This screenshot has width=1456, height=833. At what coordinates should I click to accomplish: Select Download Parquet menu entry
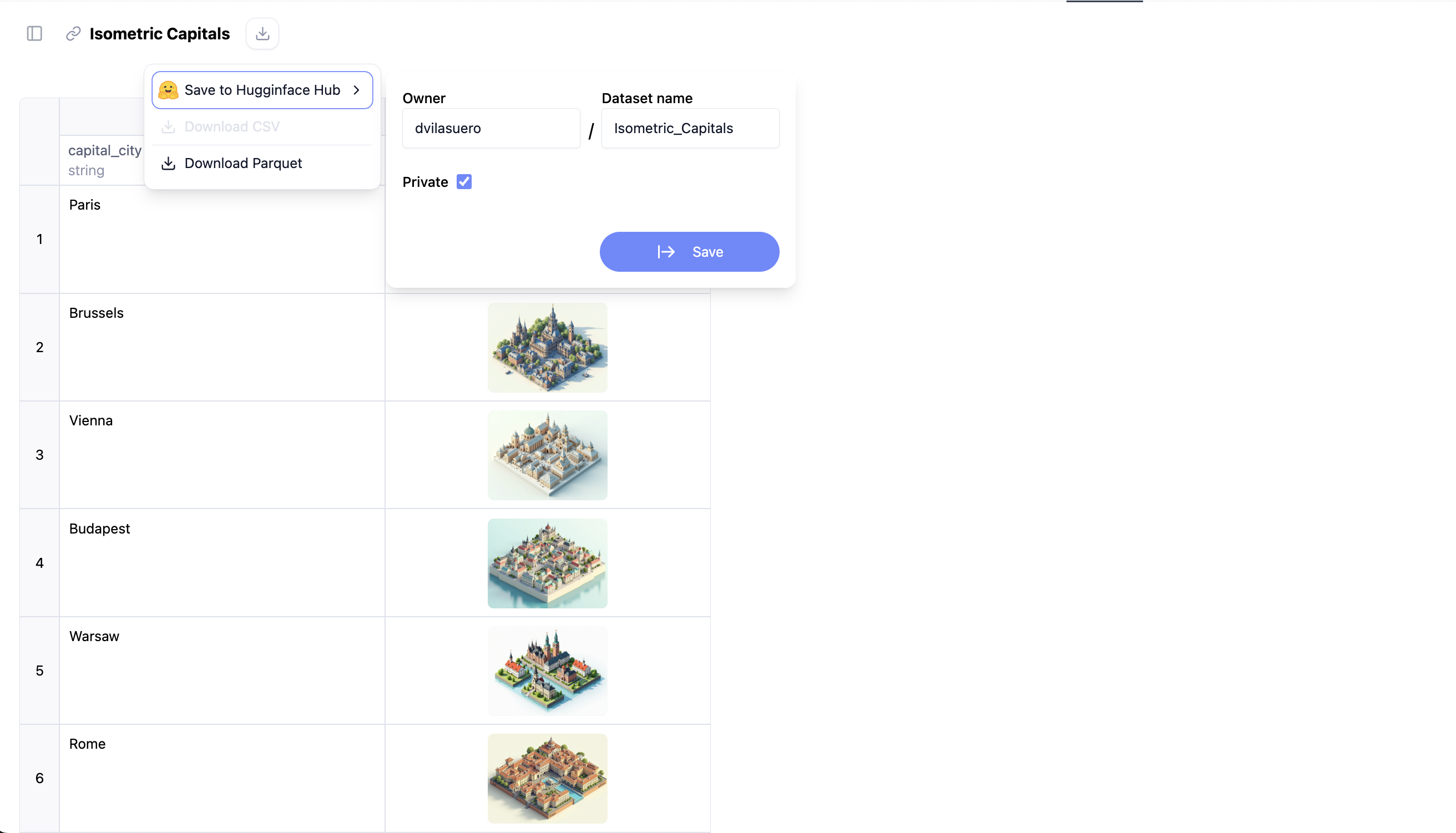click(242, 164)
